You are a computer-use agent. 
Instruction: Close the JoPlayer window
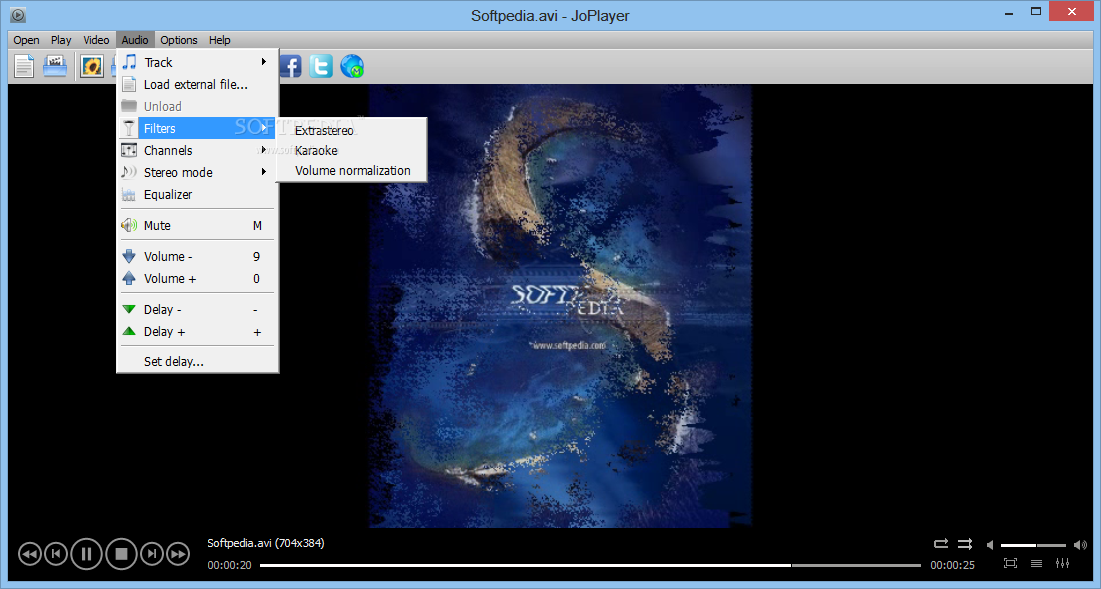click(x=1072, y=12)
